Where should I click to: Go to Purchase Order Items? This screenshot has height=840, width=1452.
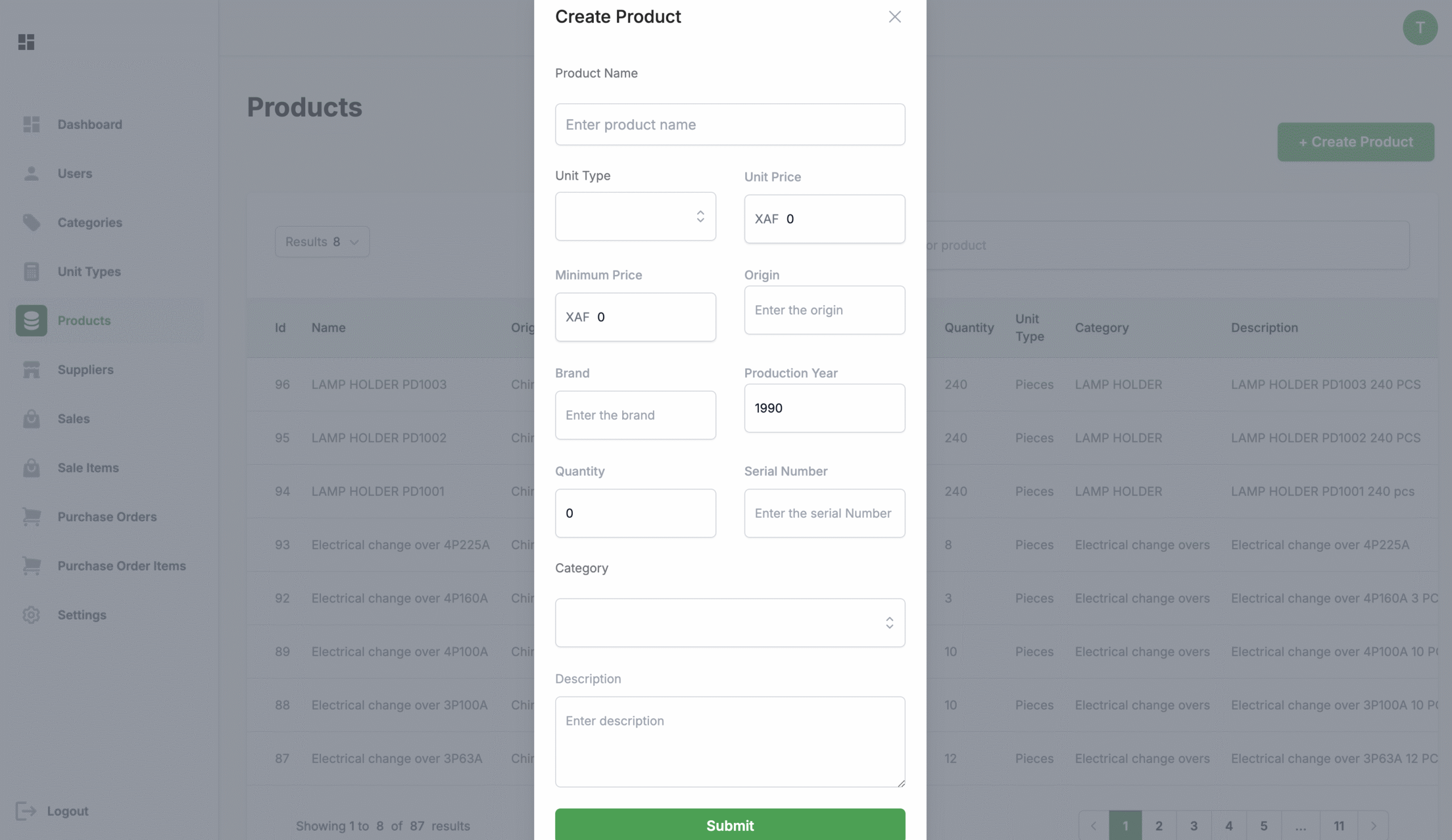click(121, 565)
